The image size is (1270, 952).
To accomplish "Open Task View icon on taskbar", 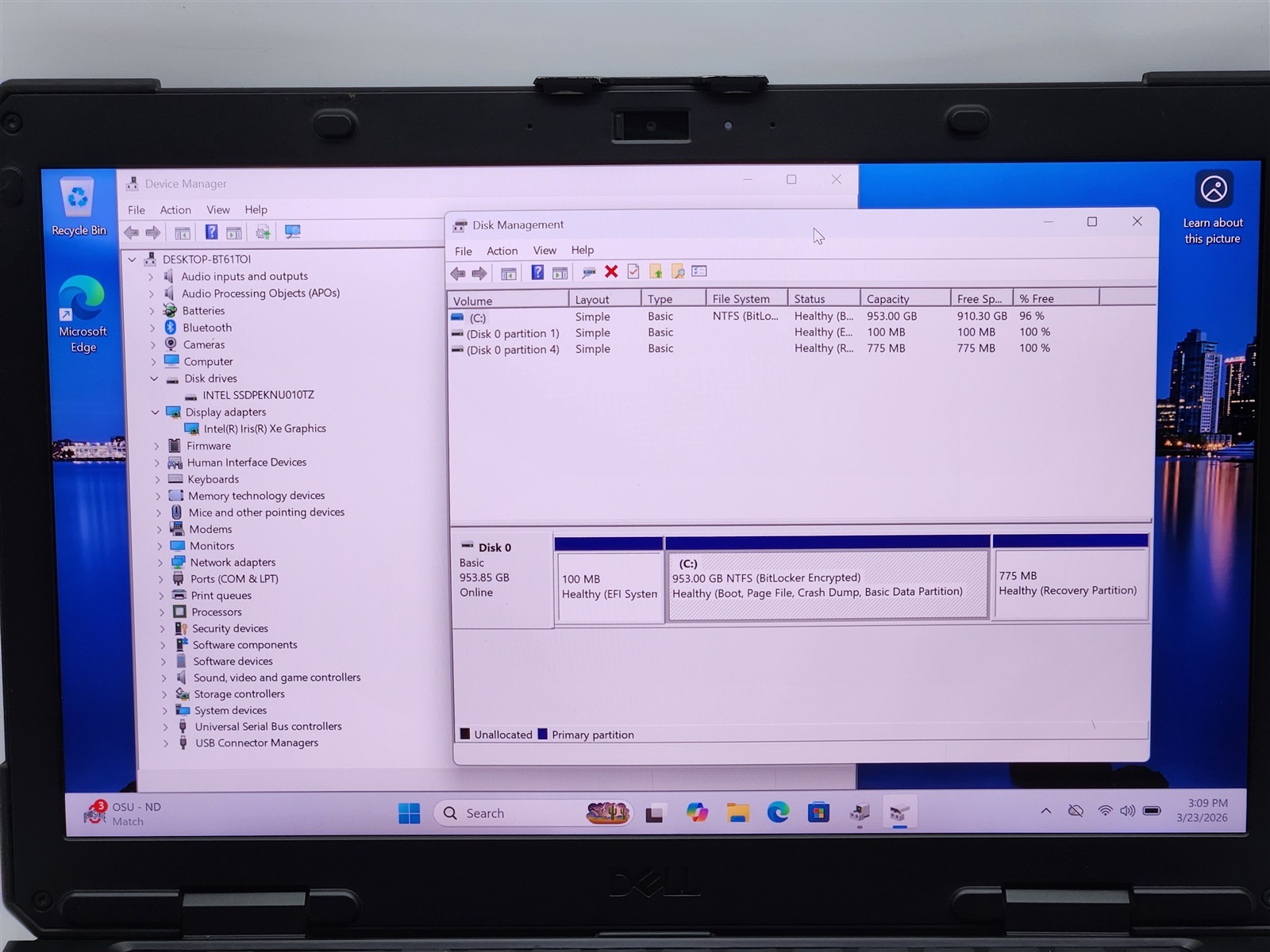I will point(655,813).
